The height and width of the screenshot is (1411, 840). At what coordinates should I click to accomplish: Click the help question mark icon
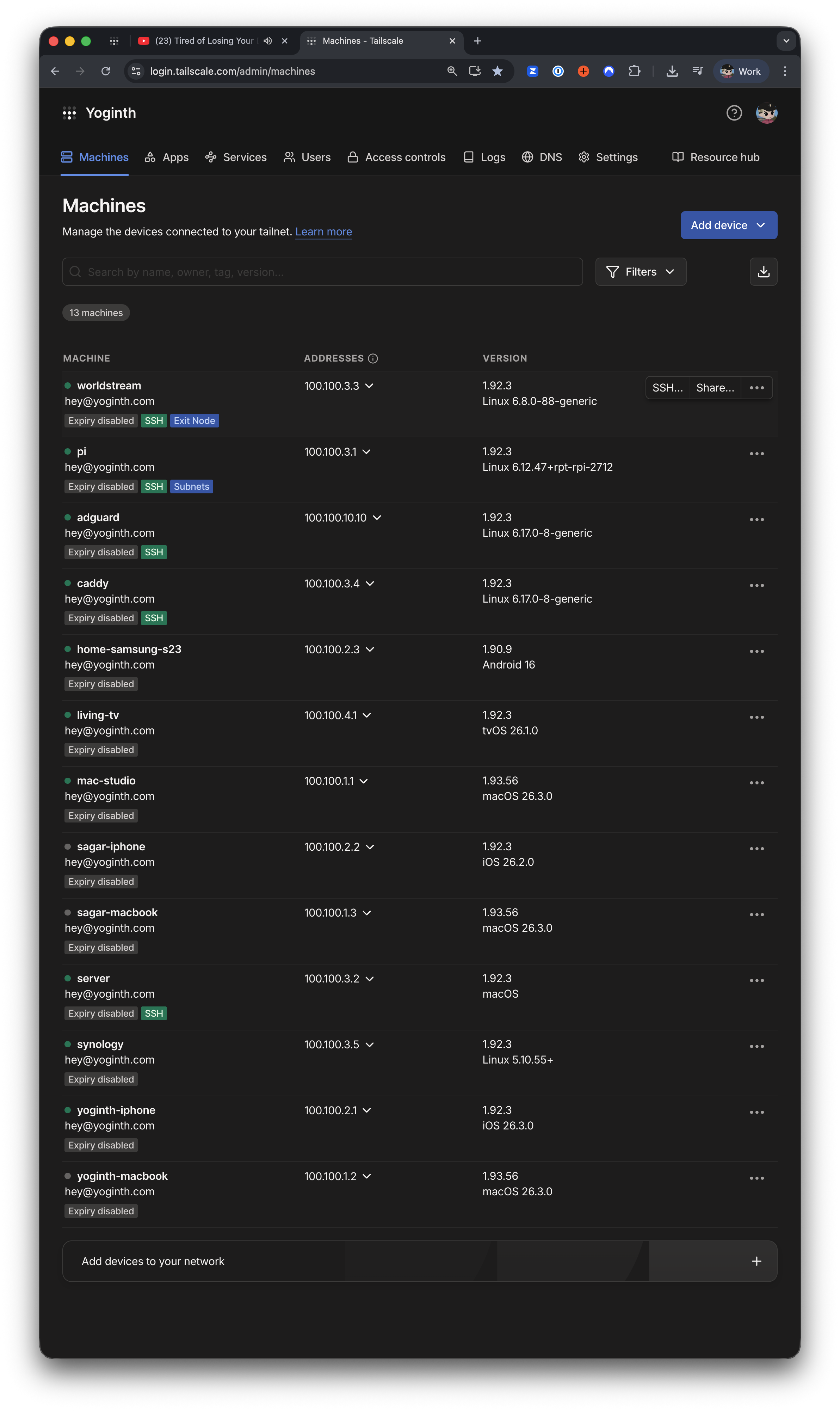(x=734, y=113)
